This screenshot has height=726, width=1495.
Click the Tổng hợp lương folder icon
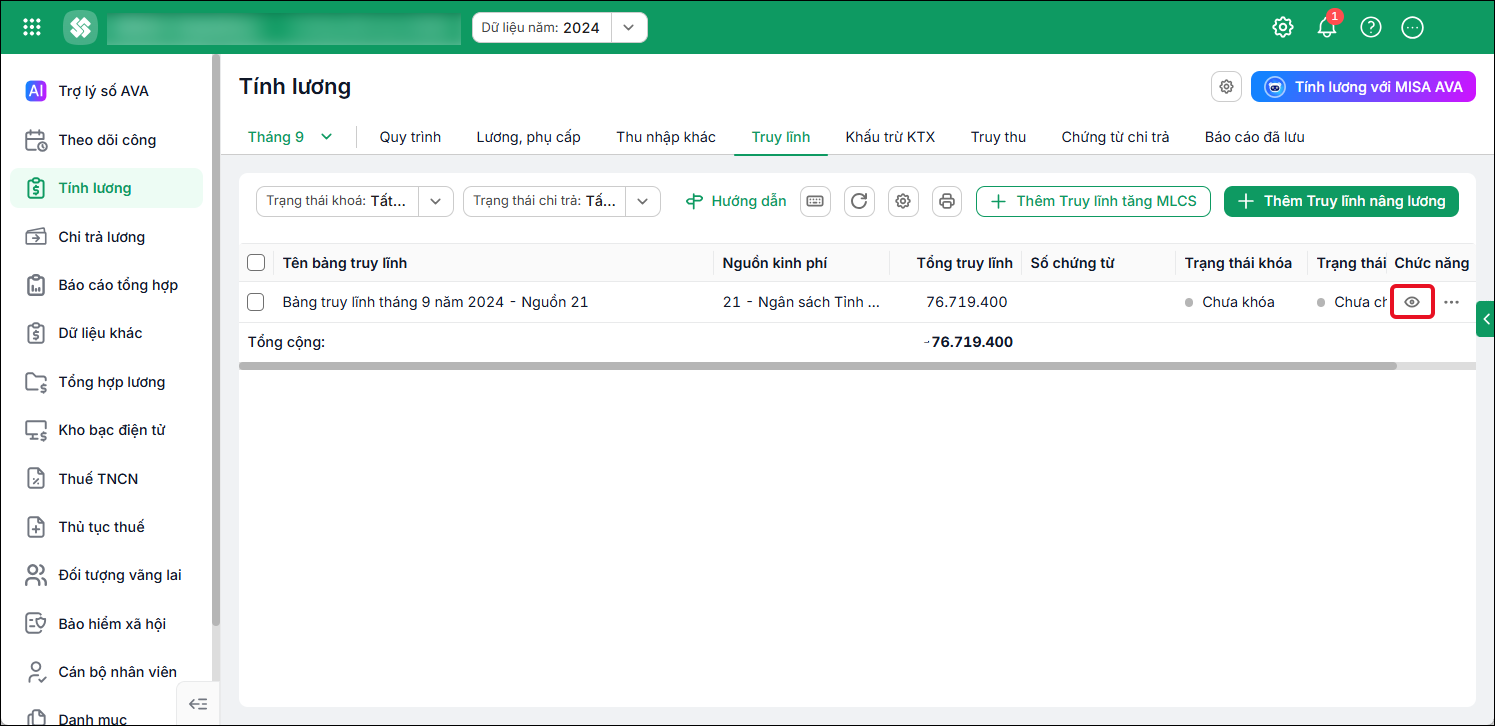click(36, 382)
